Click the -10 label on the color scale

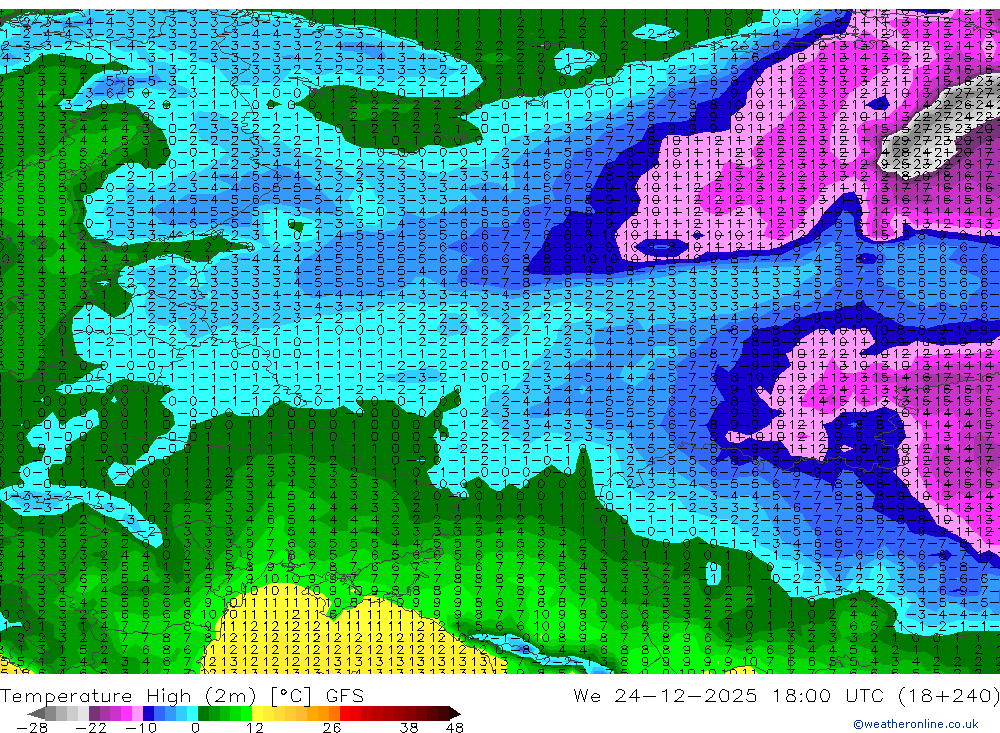coord(141,727)
